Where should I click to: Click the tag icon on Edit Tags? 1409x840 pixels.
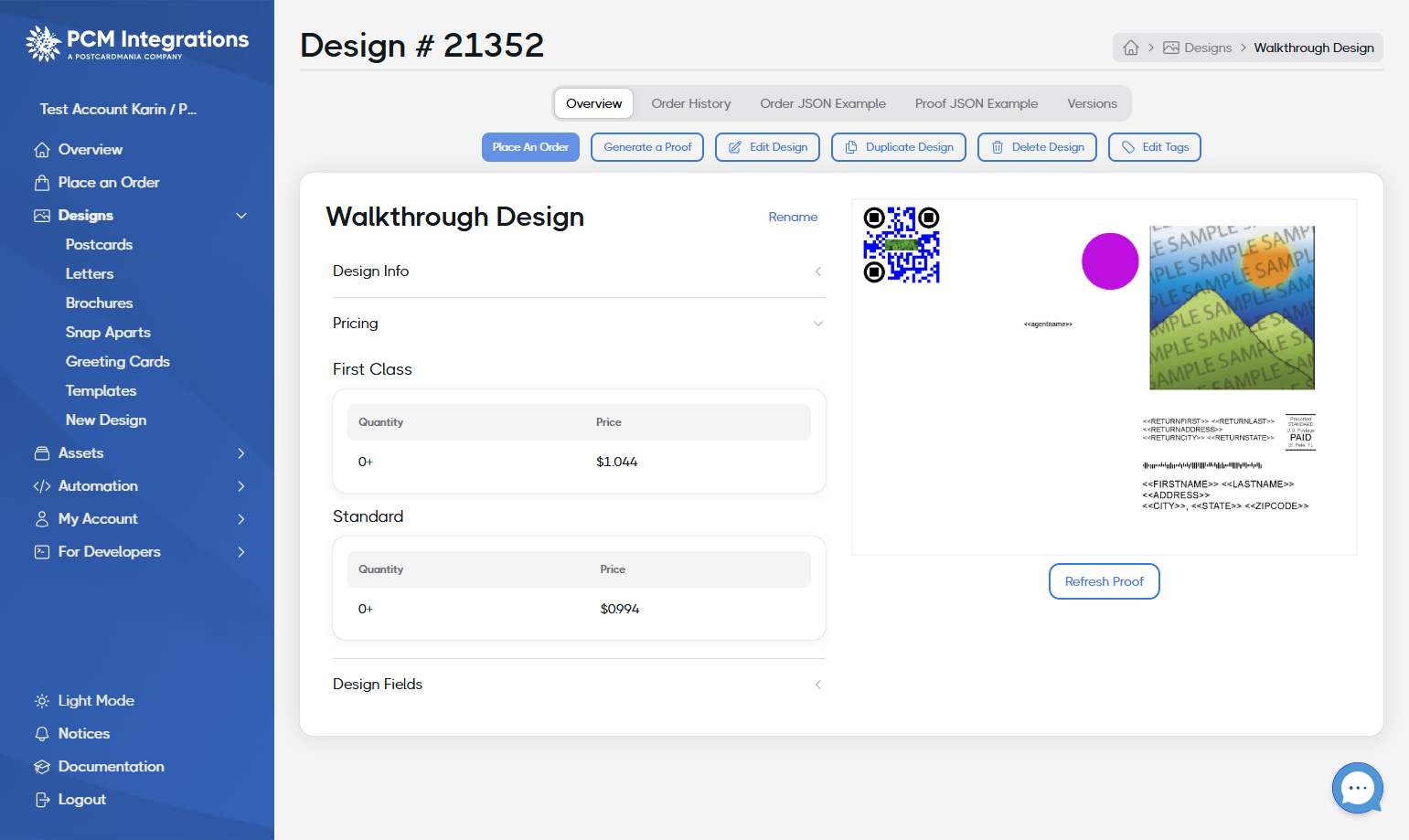[1128, 147]
